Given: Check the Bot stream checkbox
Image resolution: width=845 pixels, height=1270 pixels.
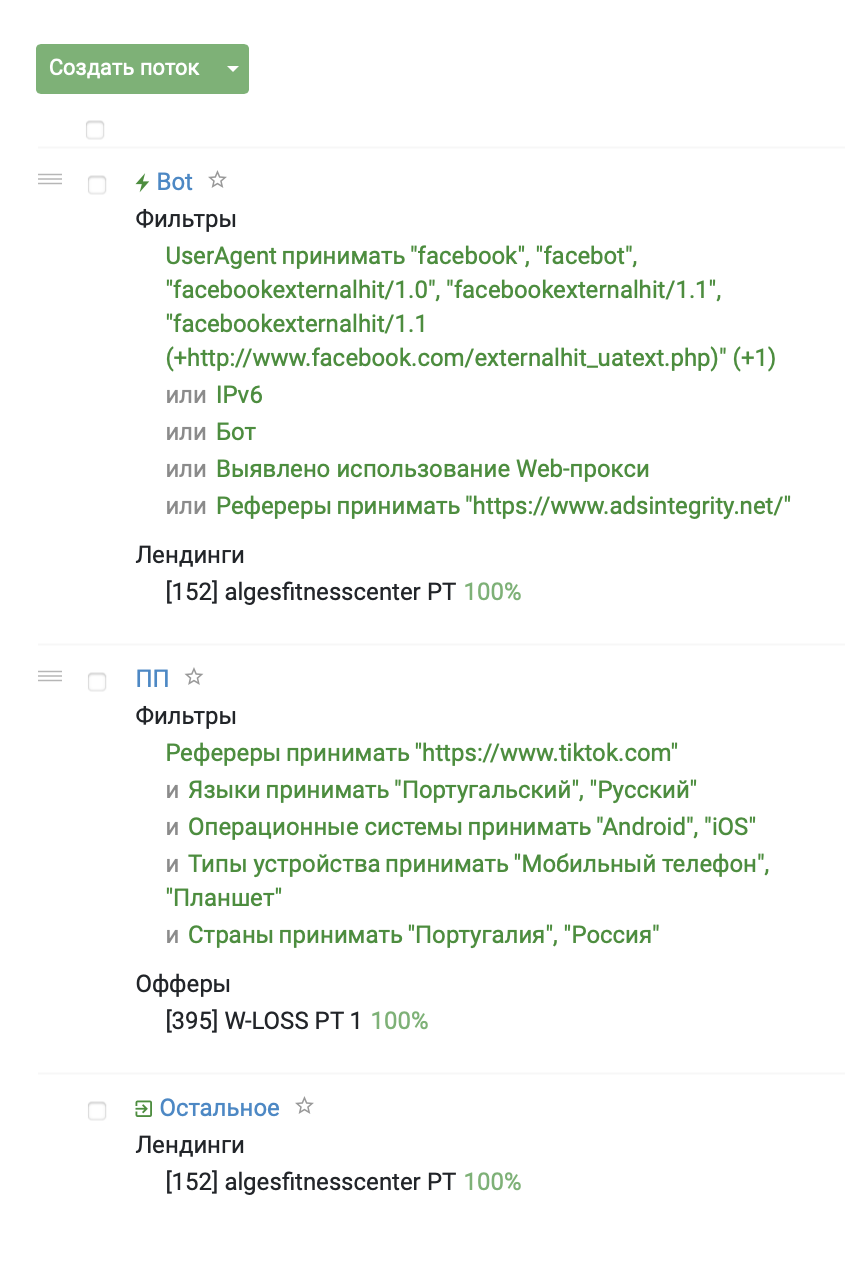Looking at the screenshot, I should point(97,185).
